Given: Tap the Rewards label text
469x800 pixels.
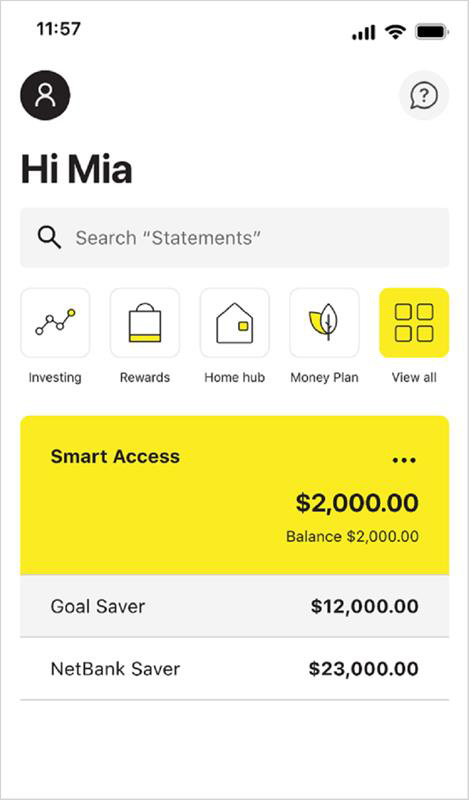Looking at the screenshot, I should (x=145, y=378).
